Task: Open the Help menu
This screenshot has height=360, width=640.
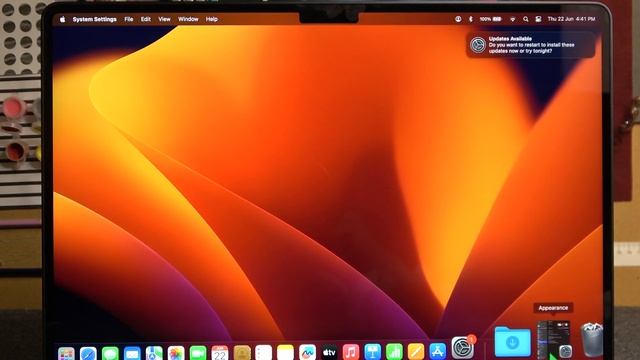Action: pos(211,19)
